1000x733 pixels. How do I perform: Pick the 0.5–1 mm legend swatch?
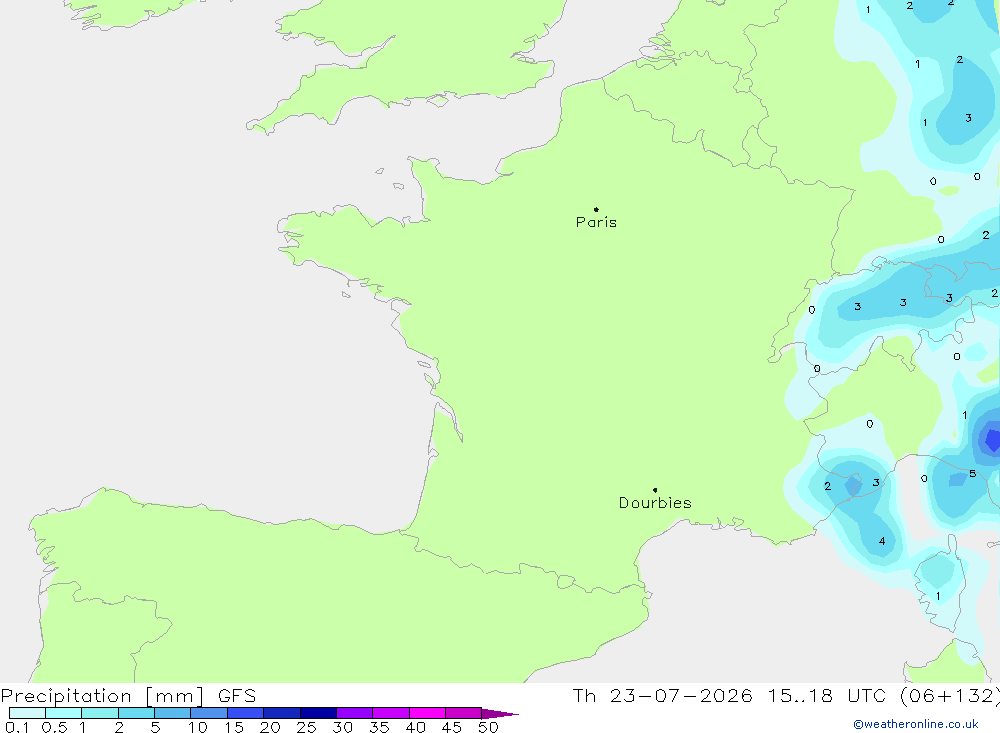[64, 713]
